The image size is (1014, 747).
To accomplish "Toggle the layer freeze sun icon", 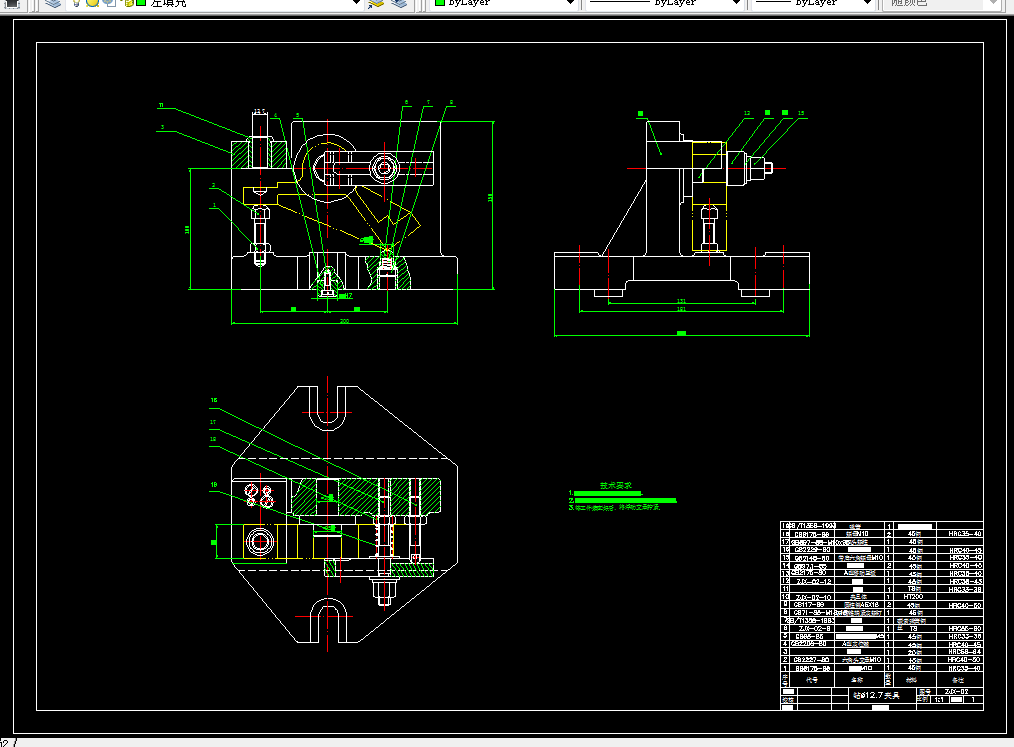I will coord(92,3).
